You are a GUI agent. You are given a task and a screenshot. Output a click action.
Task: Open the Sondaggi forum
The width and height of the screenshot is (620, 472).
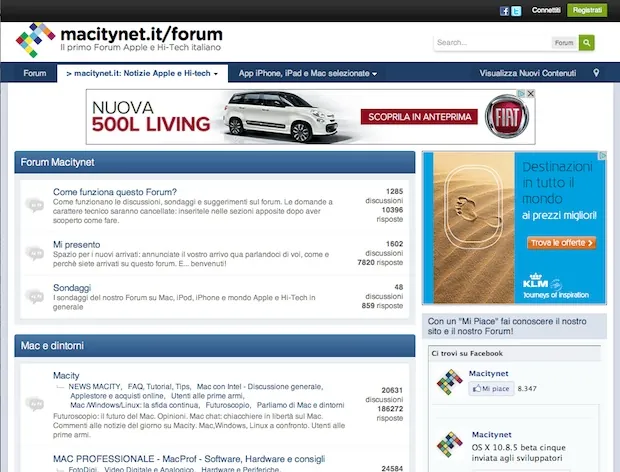pos(72,288)
